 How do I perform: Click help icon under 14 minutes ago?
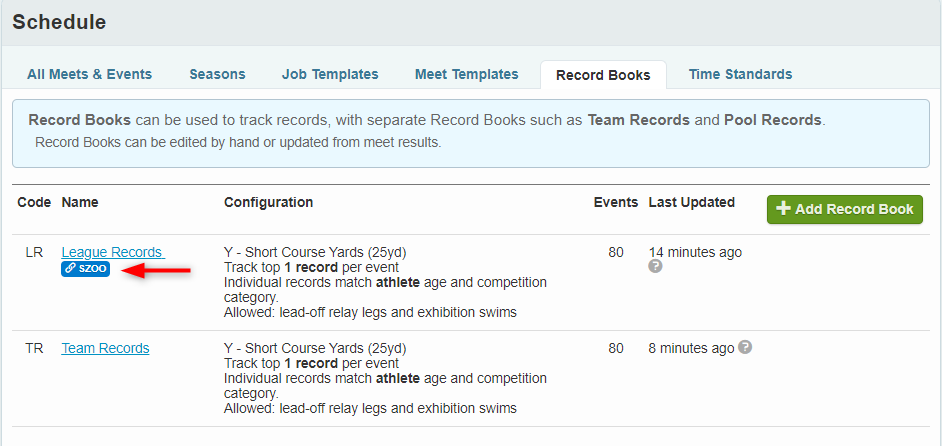pyautogui.click(x=655, y=267)
